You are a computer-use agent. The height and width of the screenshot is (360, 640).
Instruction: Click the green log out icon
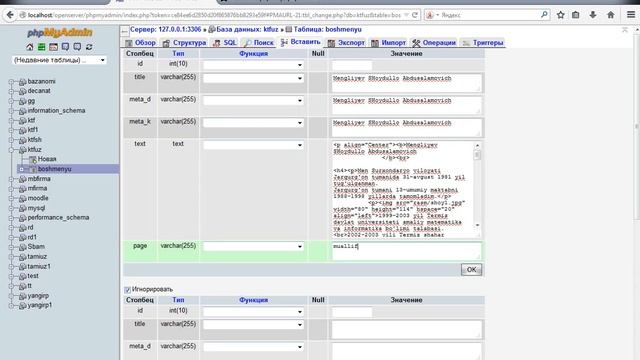pyautogui.click(x=41, y=47)
